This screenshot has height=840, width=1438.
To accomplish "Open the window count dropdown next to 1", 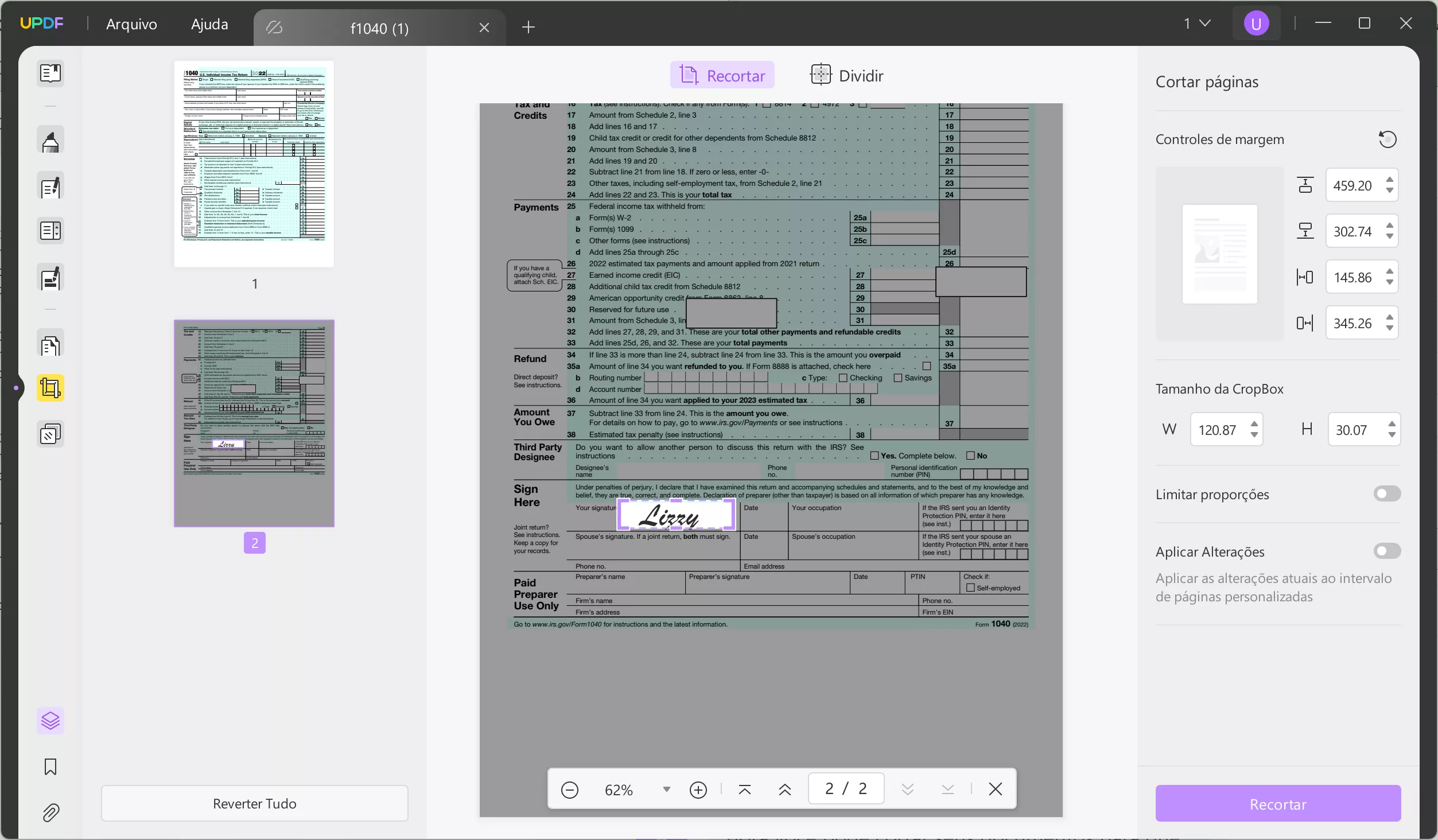I will tap(1205, 24).
